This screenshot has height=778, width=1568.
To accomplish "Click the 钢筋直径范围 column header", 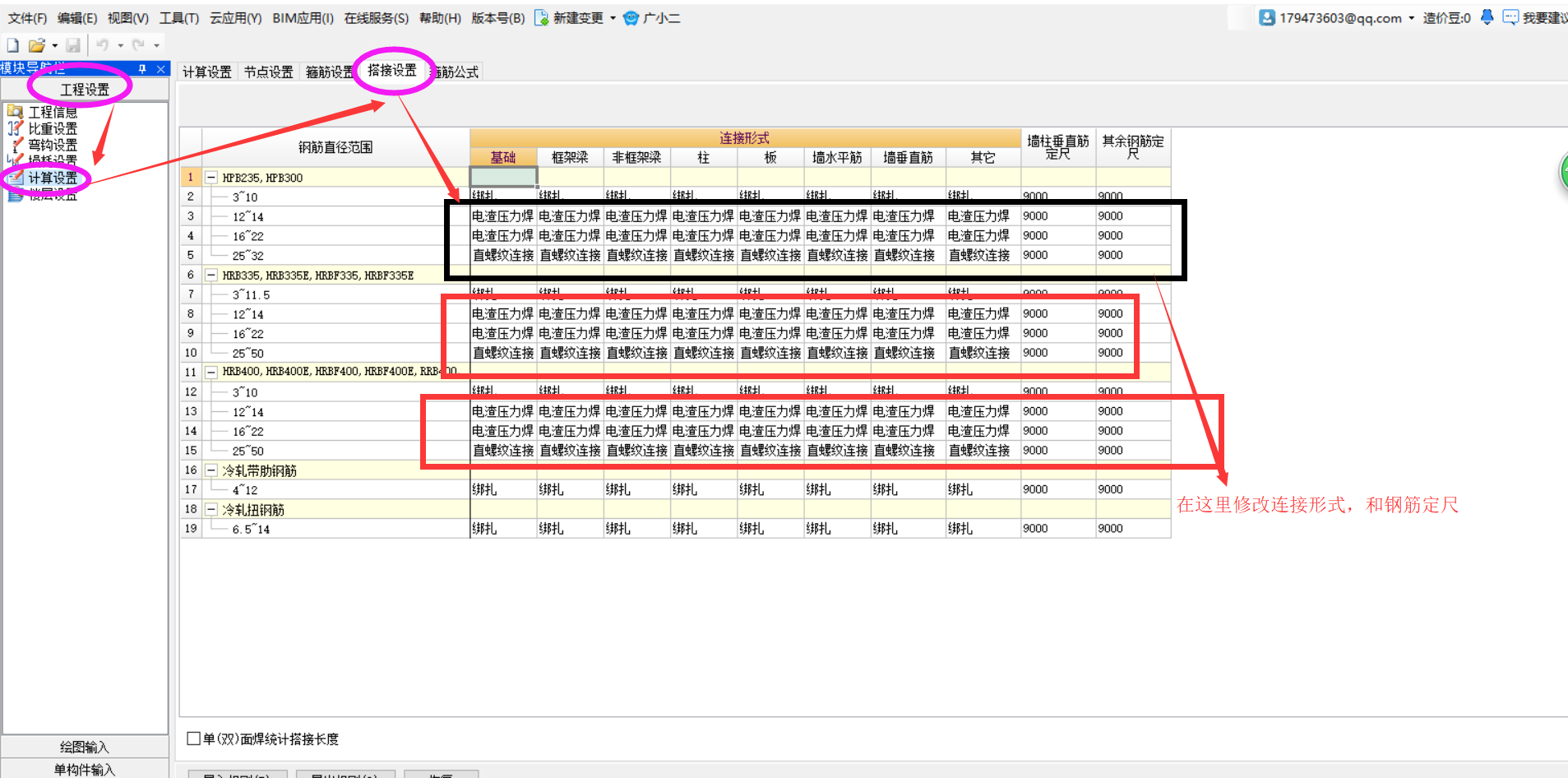I will (x=335, y=147).
